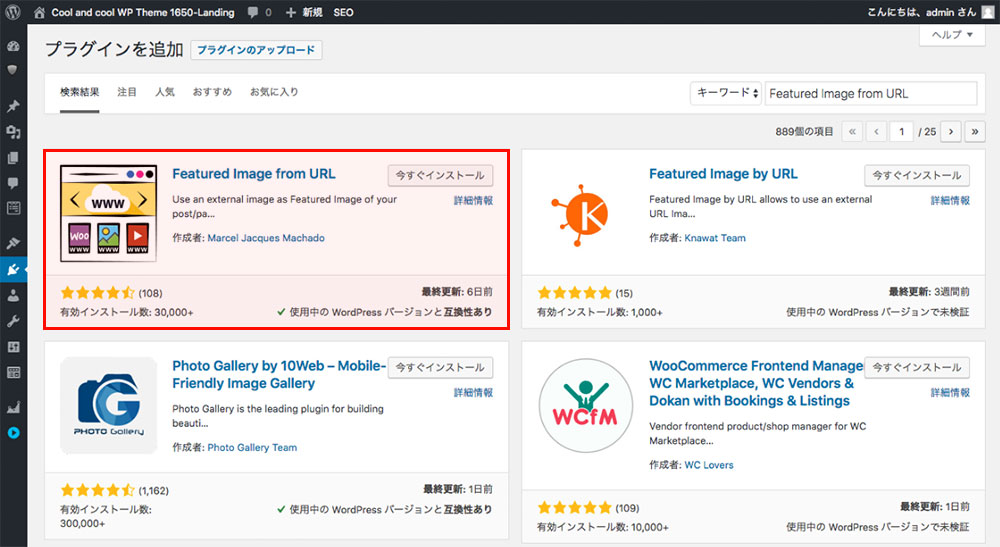The height and width of the screenshot is (547, 1000).
Task: Open Plugins plug icon in sidebar
Action: pyautogui.click(x=13, y=270)
